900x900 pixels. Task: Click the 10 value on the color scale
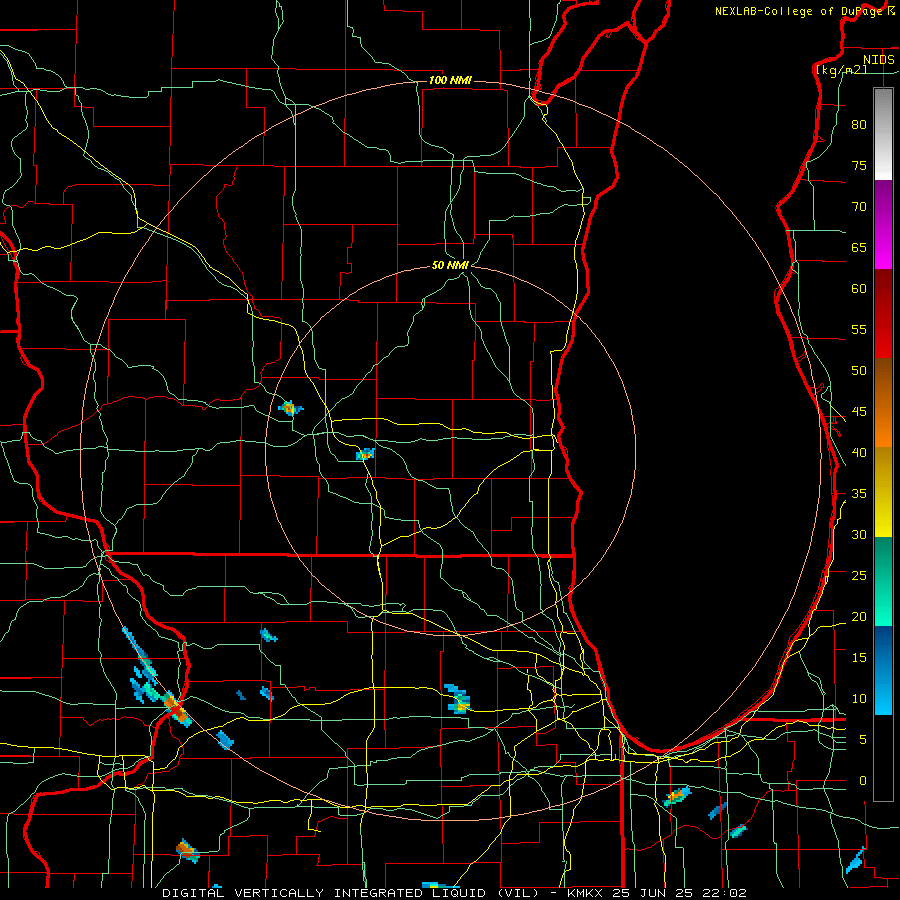coord(859,699)
